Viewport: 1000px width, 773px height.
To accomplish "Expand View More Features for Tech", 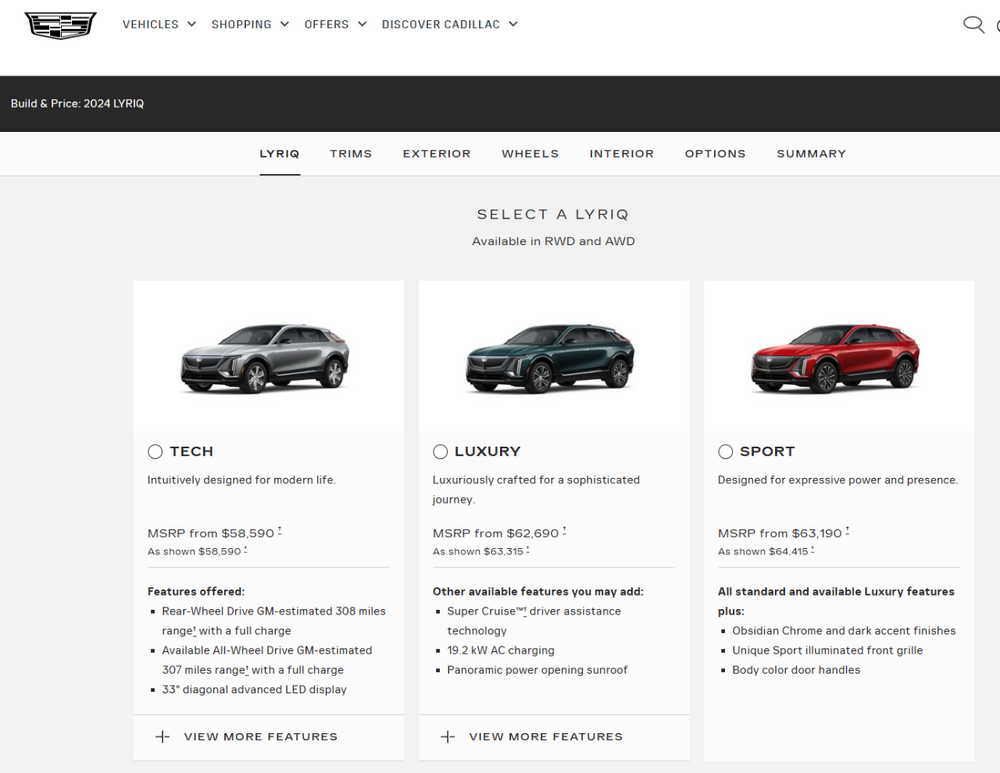I will 260,737.
